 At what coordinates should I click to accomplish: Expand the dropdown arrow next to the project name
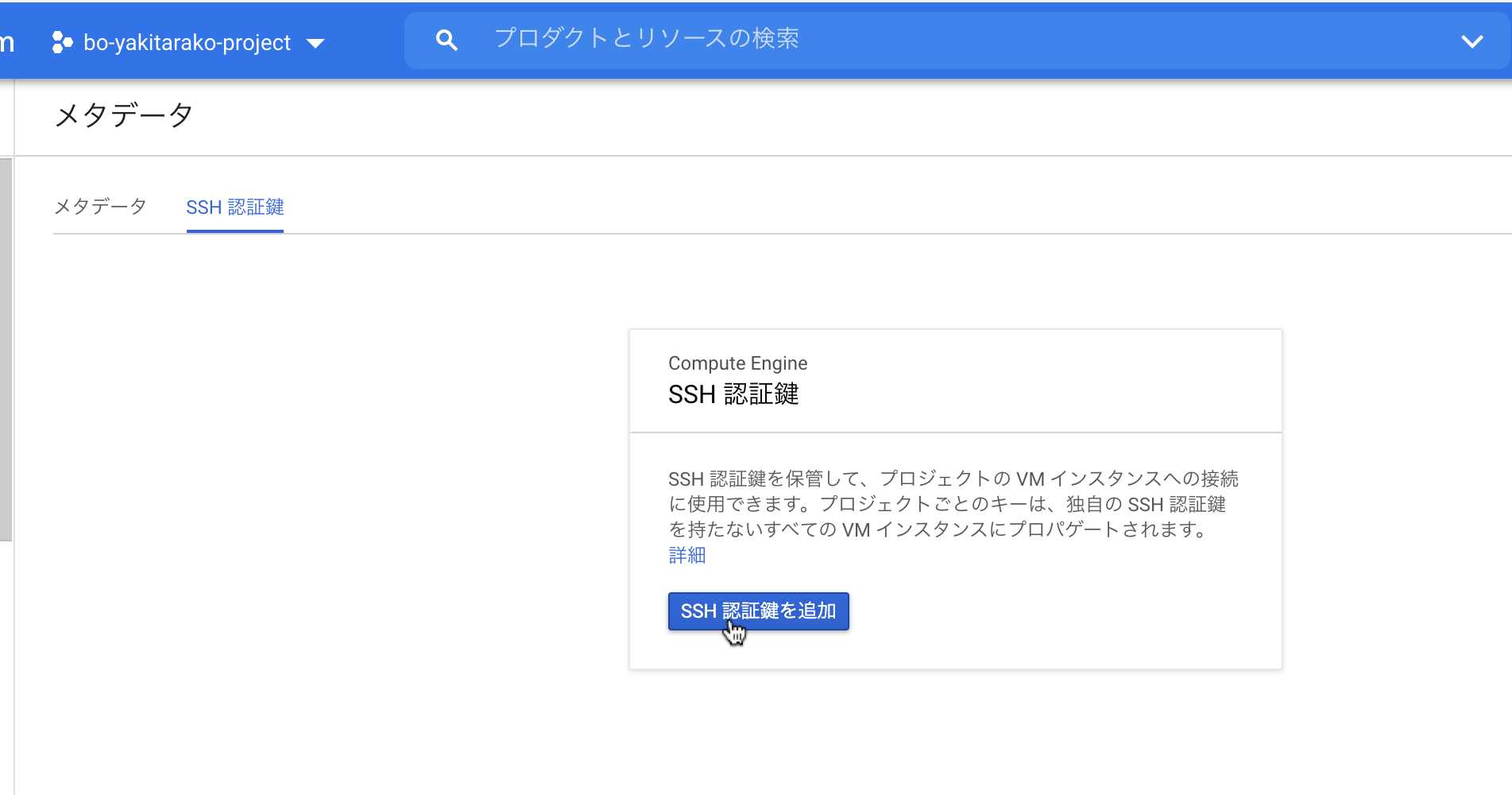pyautogui.click(x=315, y=44)
